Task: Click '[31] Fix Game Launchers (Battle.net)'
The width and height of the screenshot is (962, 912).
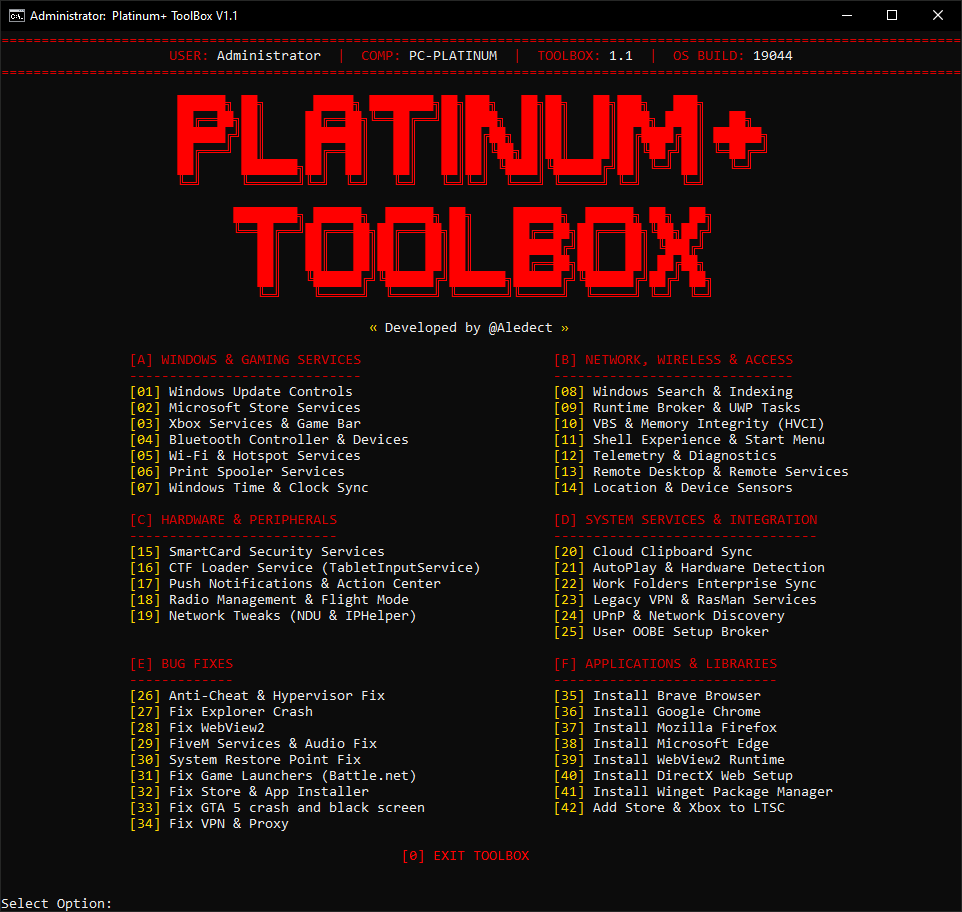Action: point(273,775)
